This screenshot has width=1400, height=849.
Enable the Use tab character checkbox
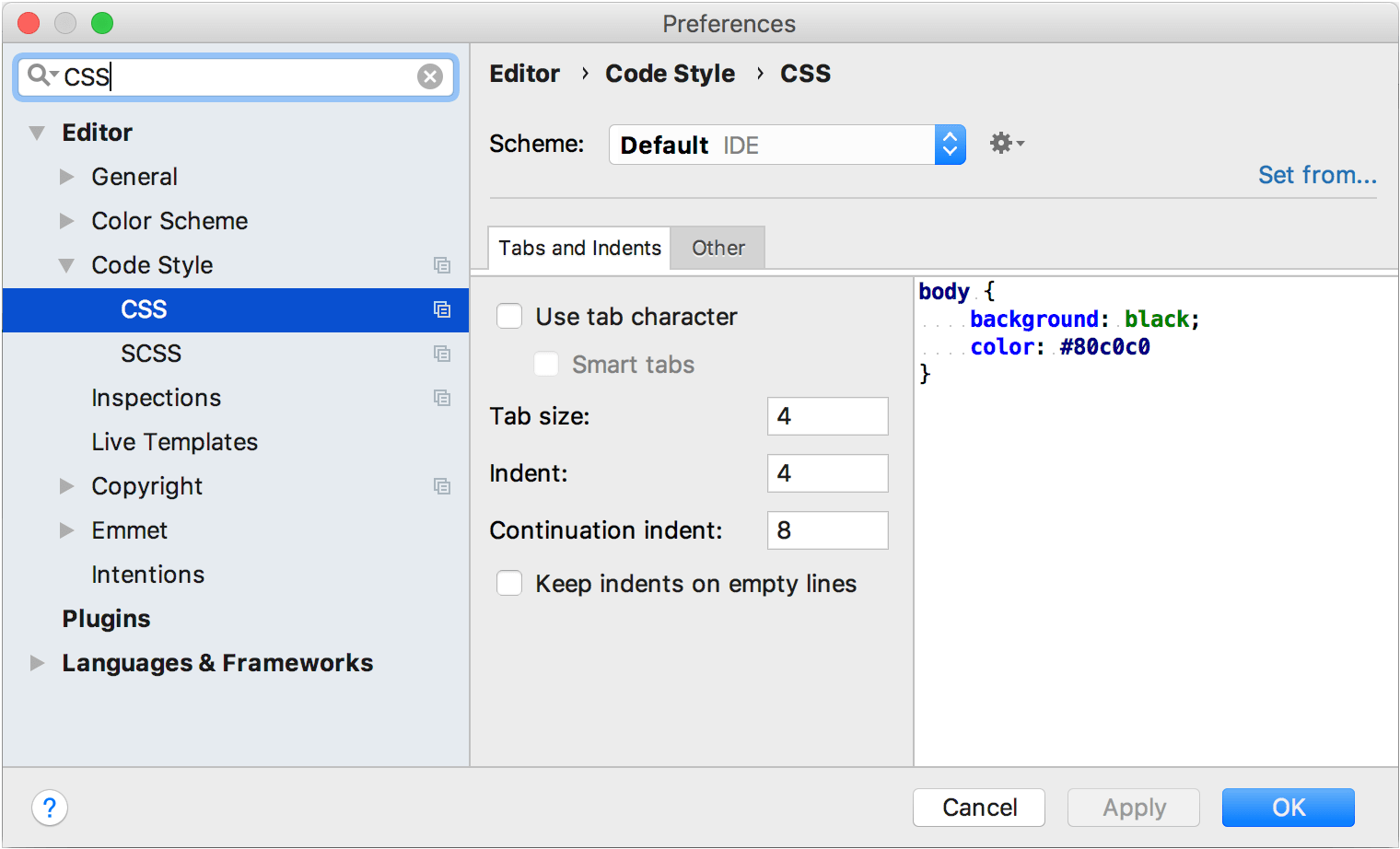(x=509, y=316)
